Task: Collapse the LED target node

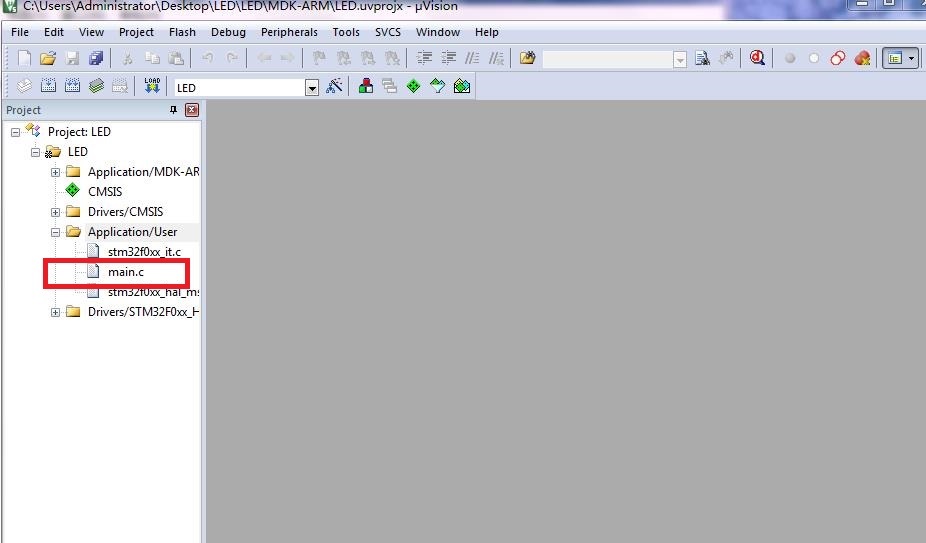Action: click(x=35, y=152)
